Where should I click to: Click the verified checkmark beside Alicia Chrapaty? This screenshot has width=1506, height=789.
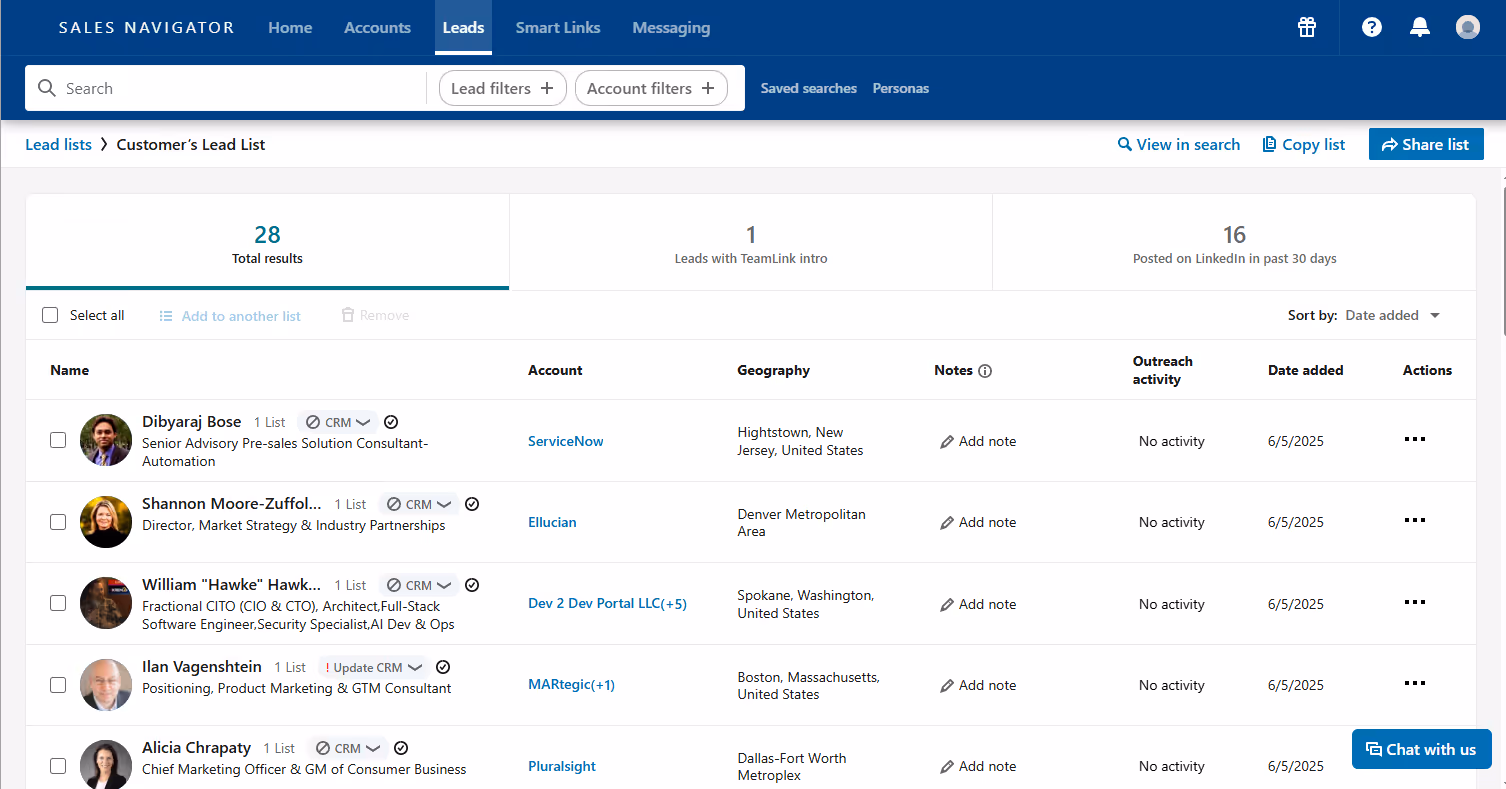[x=401, y=748]
